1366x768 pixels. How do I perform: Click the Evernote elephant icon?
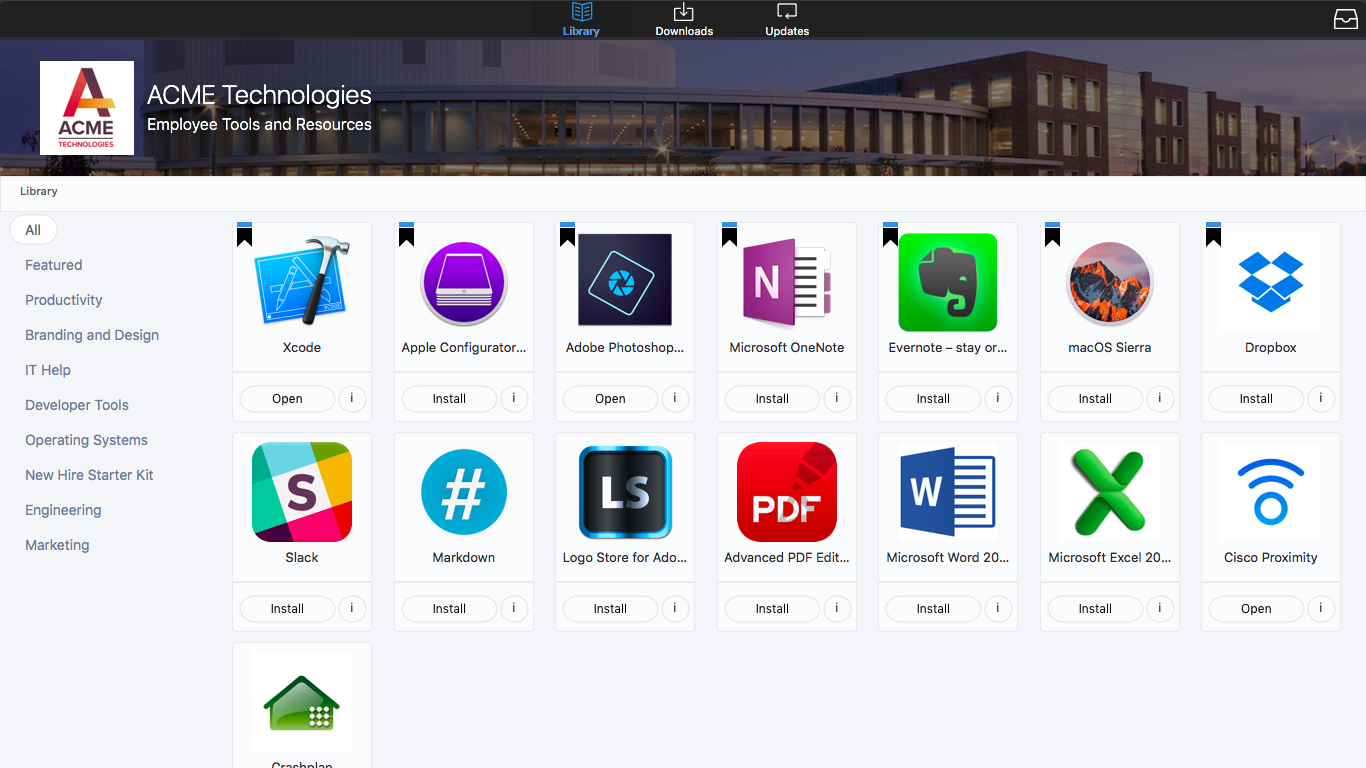[x=947, y=282]
